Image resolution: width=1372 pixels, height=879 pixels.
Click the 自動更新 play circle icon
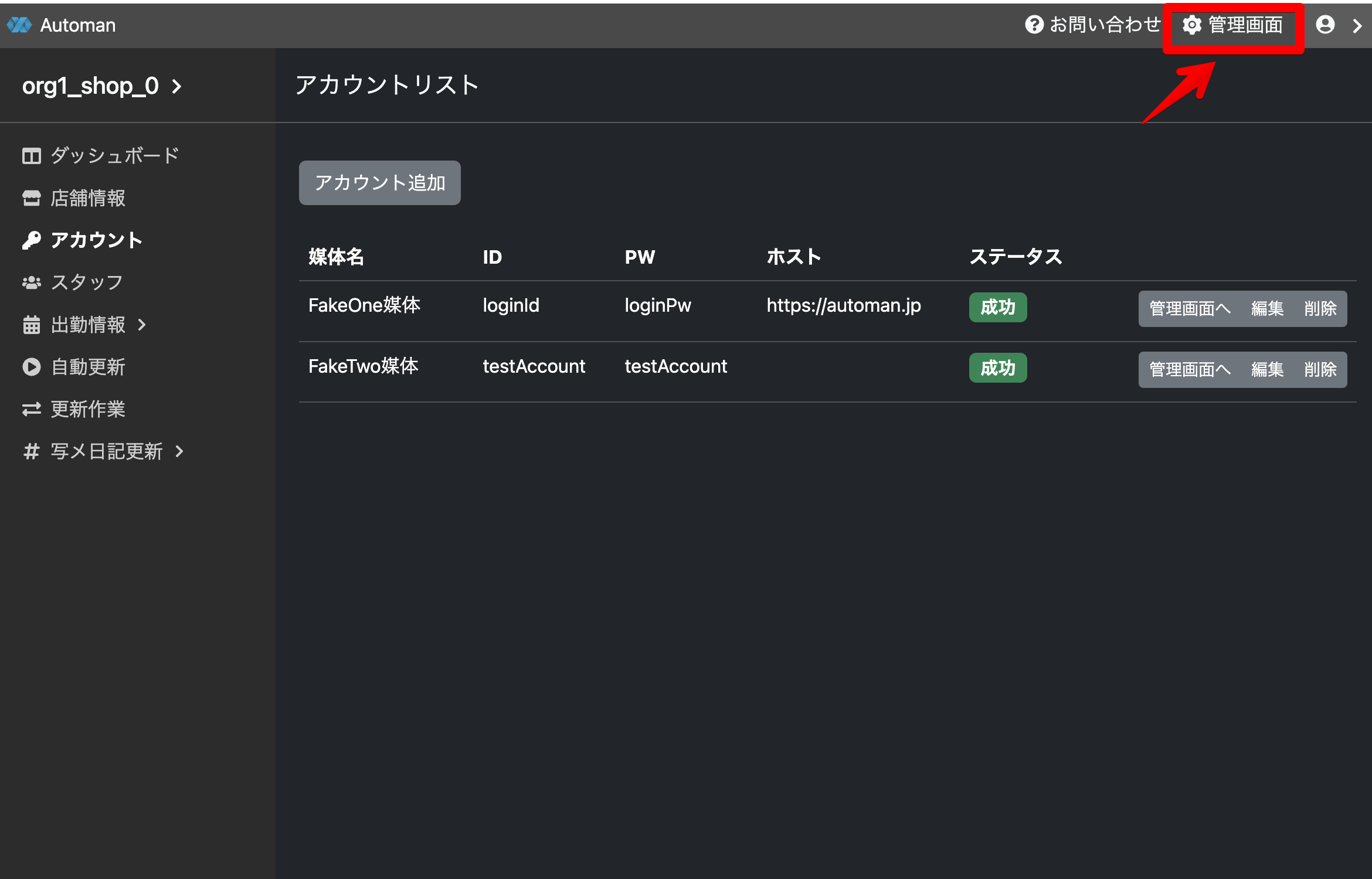tap(31, 367)
